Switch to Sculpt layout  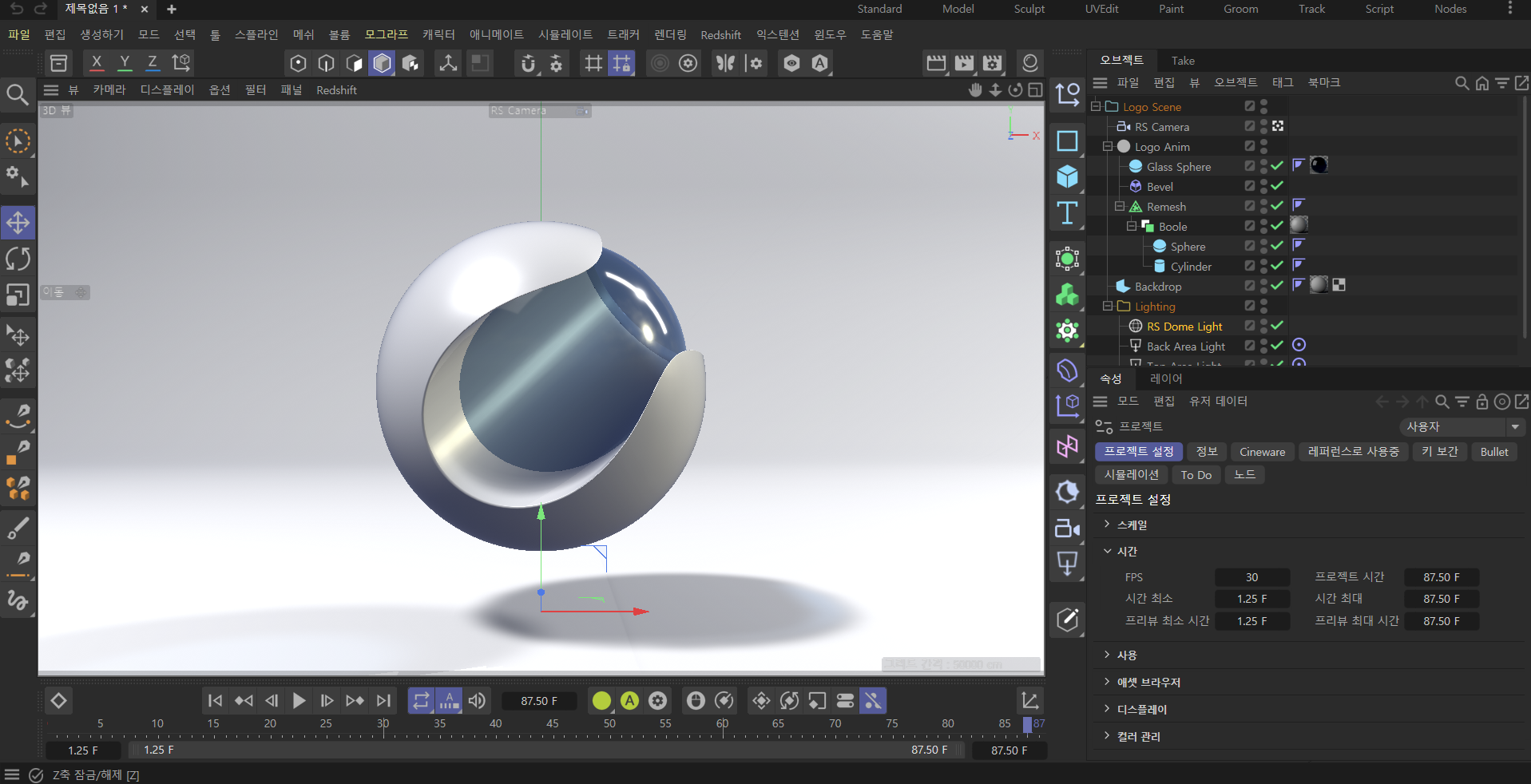[x=1029, y=9]
